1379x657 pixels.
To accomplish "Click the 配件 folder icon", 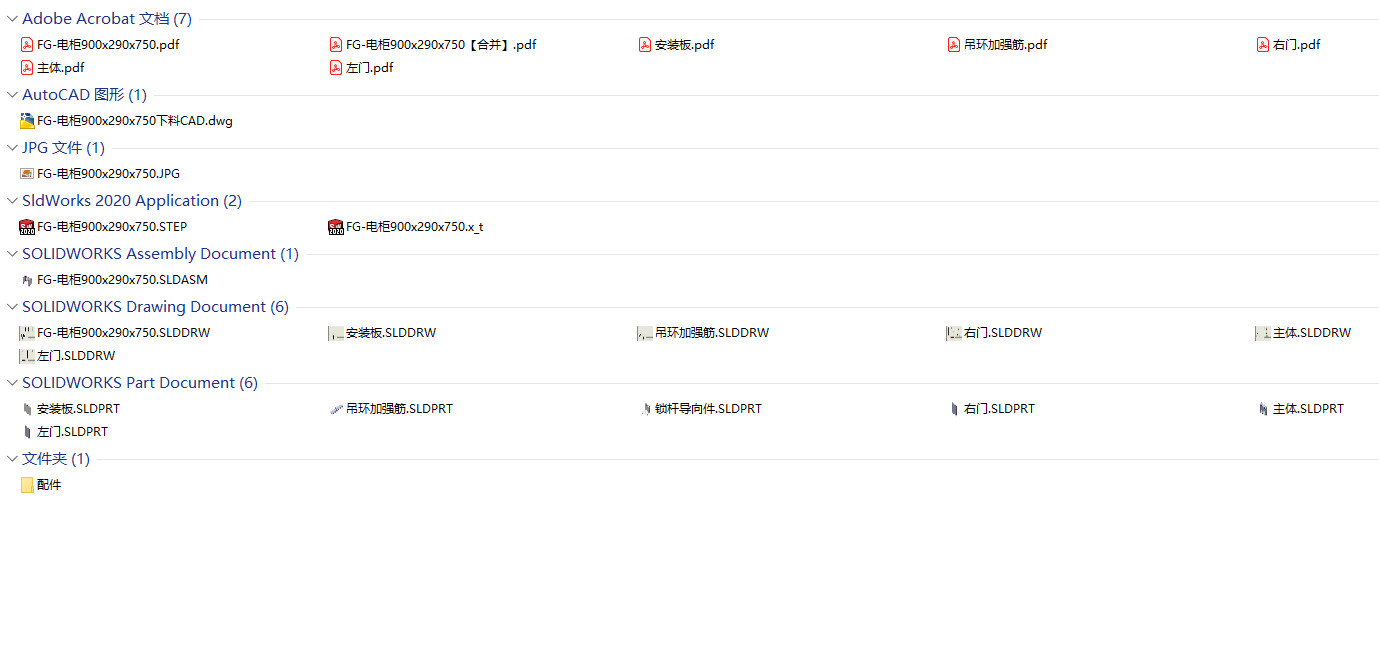I will 27,484.
